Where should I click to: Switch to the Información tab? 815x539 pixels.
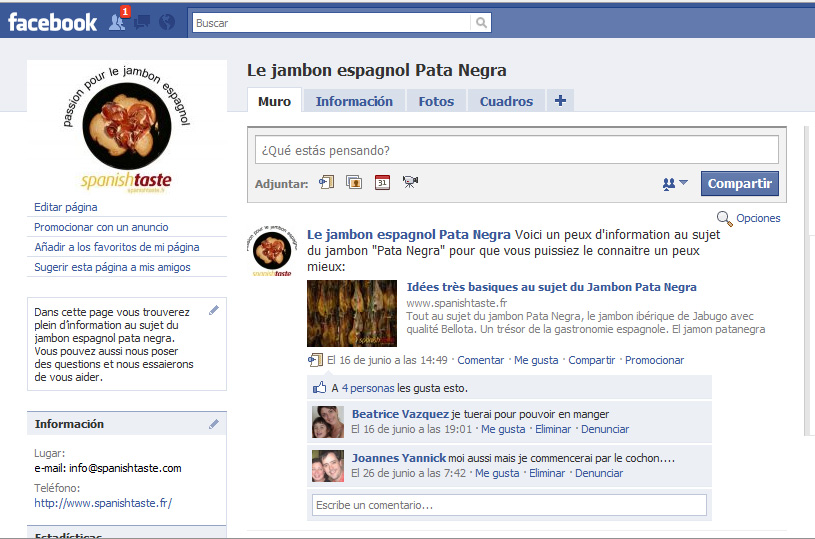coord(354,101)
